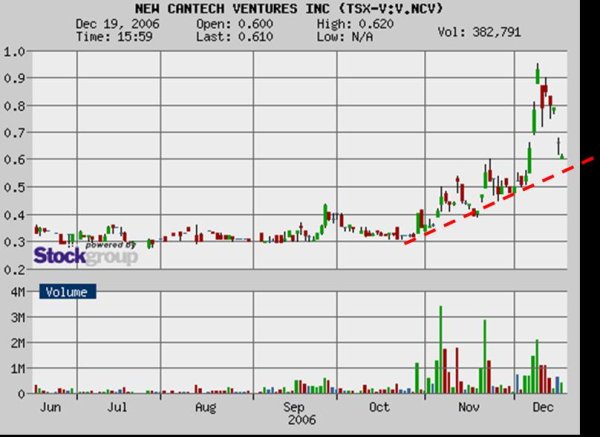Screen dimensions: 600x437
Task: Click the '0.4' price axis label
Action: 14,215
